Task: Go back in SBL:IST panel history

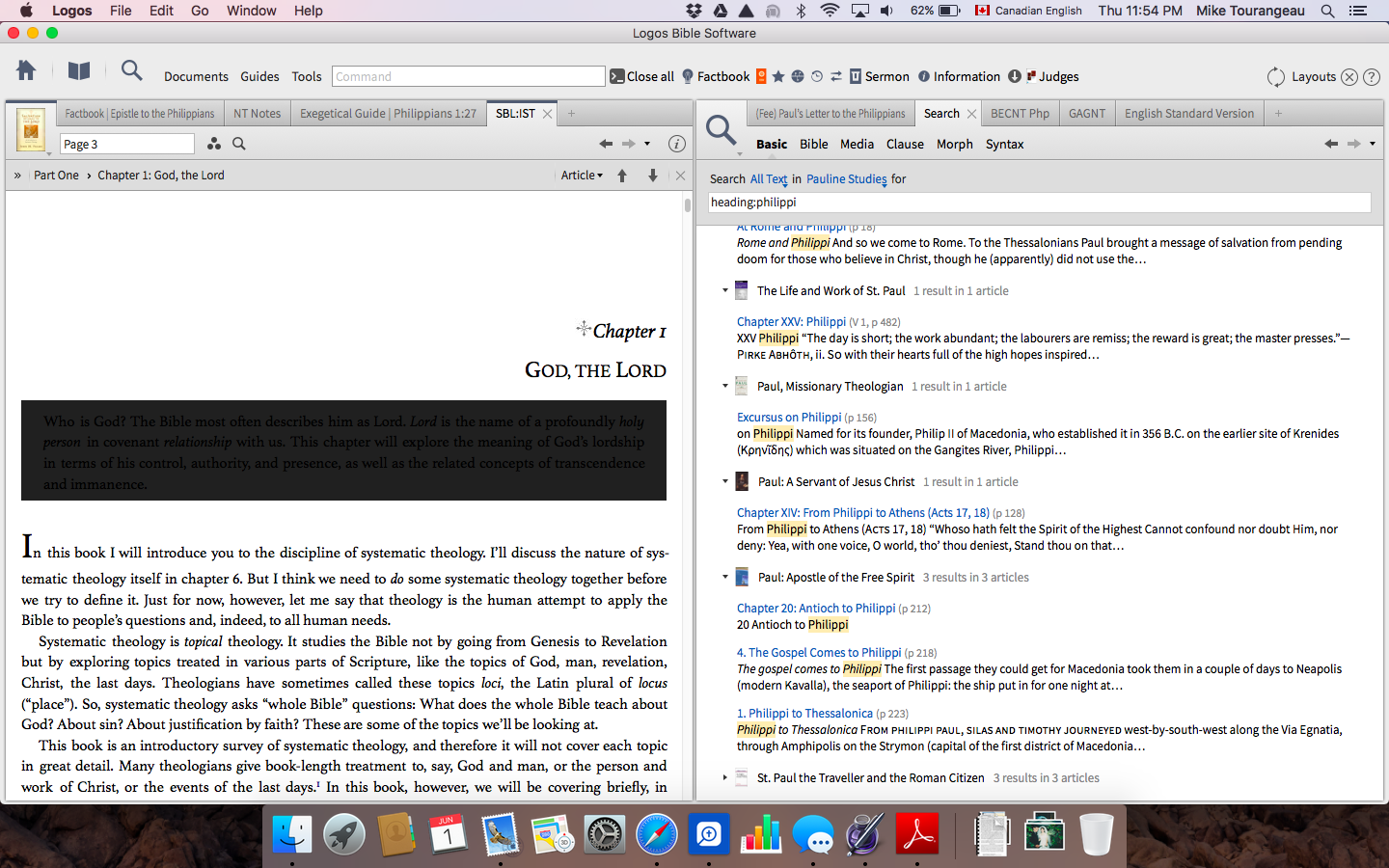Action: (x=606, y=144)
